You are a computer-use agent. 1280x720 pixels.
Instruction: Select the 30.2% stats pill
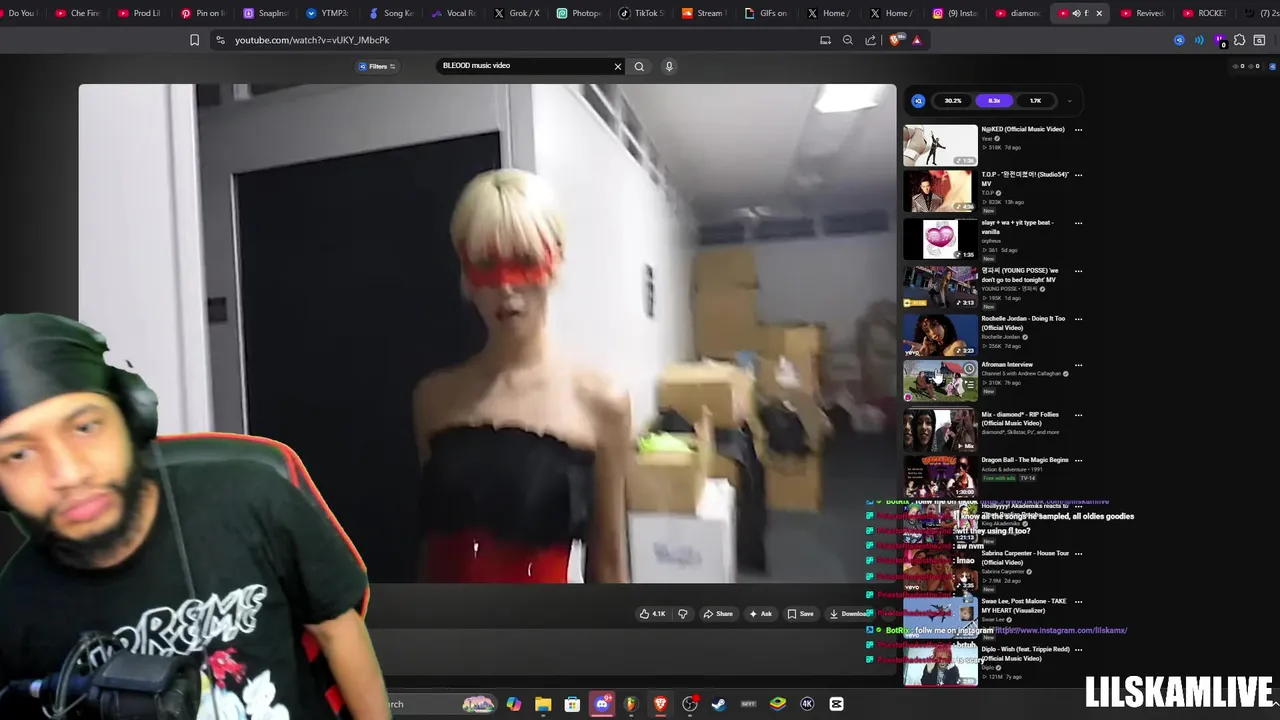tap(951, 101)
